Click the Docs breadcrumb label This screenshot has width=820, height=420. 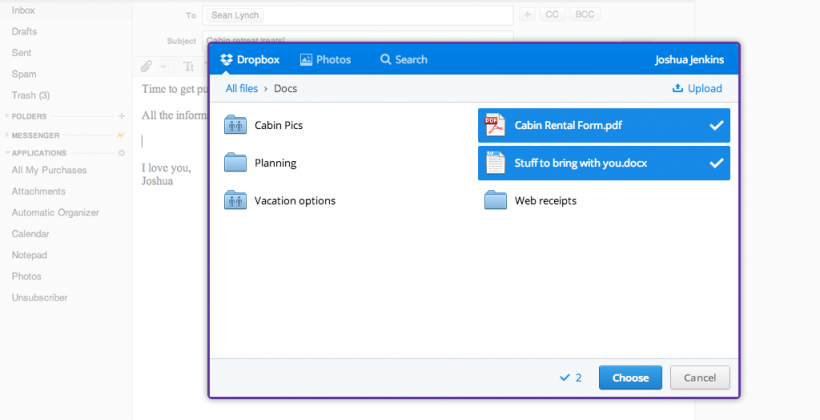point(286,88)
